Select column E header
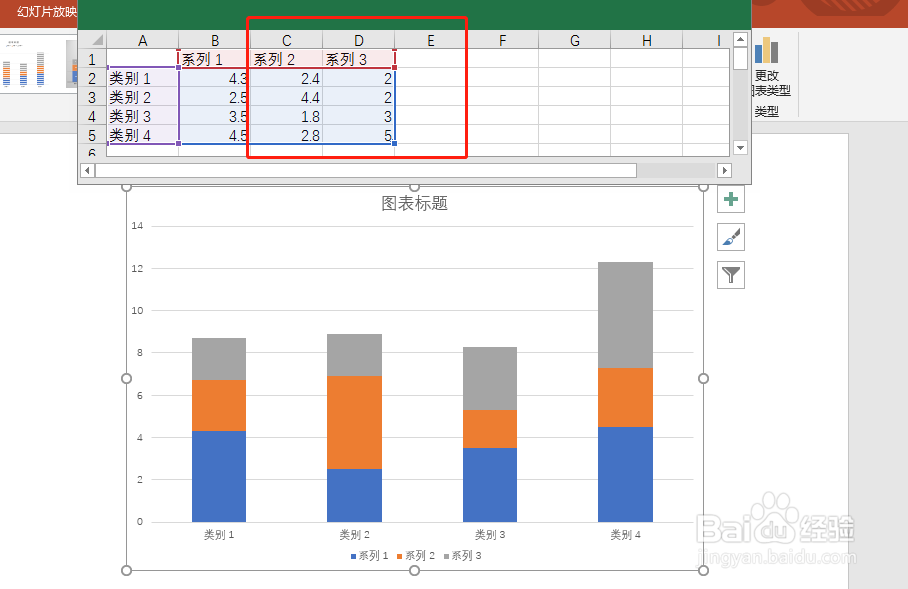The image size is (908, 589). (431, 41)
